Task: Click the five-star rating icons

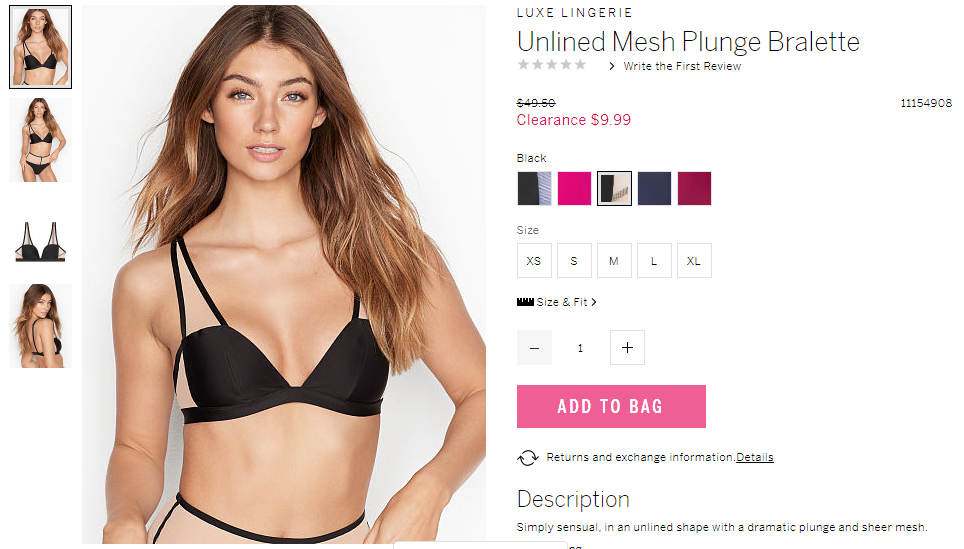Action: (x=551, y=65)
